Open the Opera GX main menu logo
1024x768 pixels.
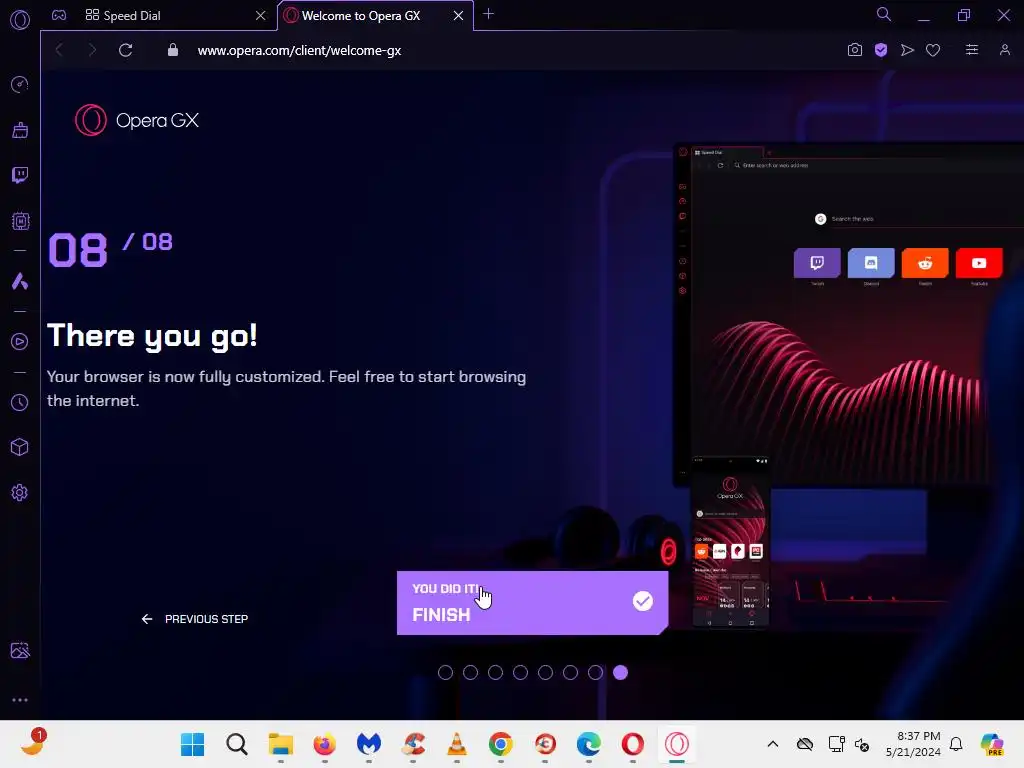[x=20, y=20]
